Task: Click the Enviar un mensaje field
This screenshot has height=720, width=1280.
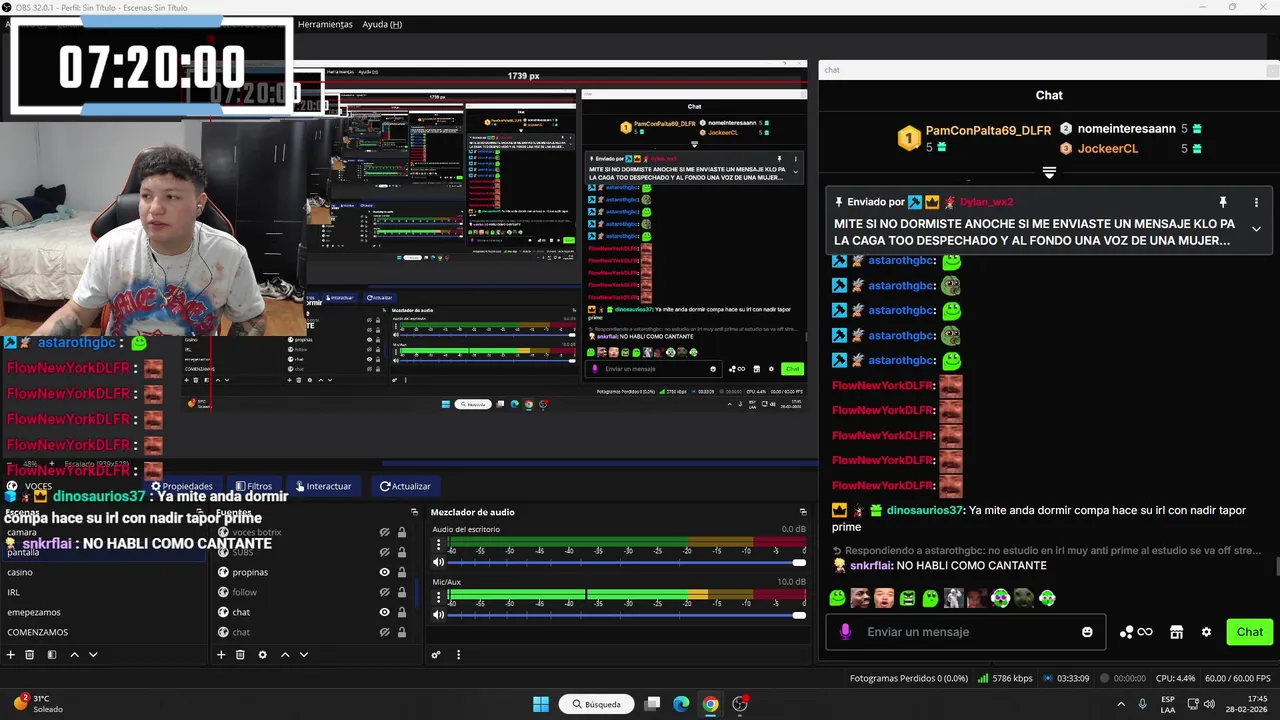Action: [x=965, y=632]
